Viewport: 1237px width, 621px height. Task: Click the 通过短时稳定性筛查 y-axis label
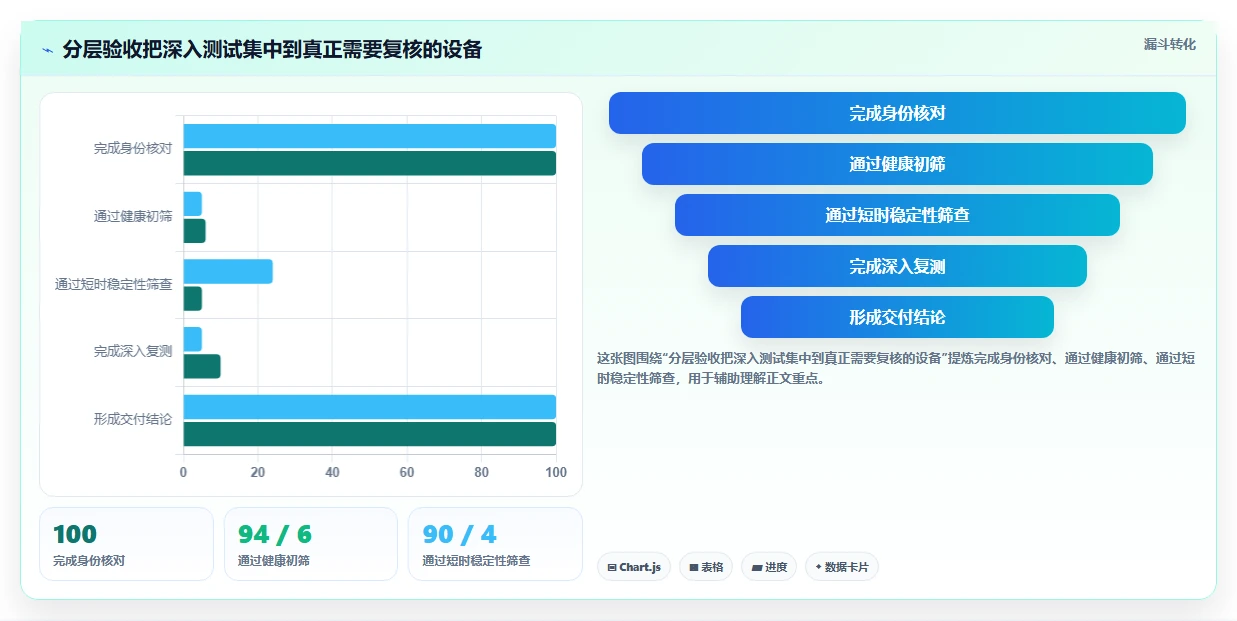[114, 284]
